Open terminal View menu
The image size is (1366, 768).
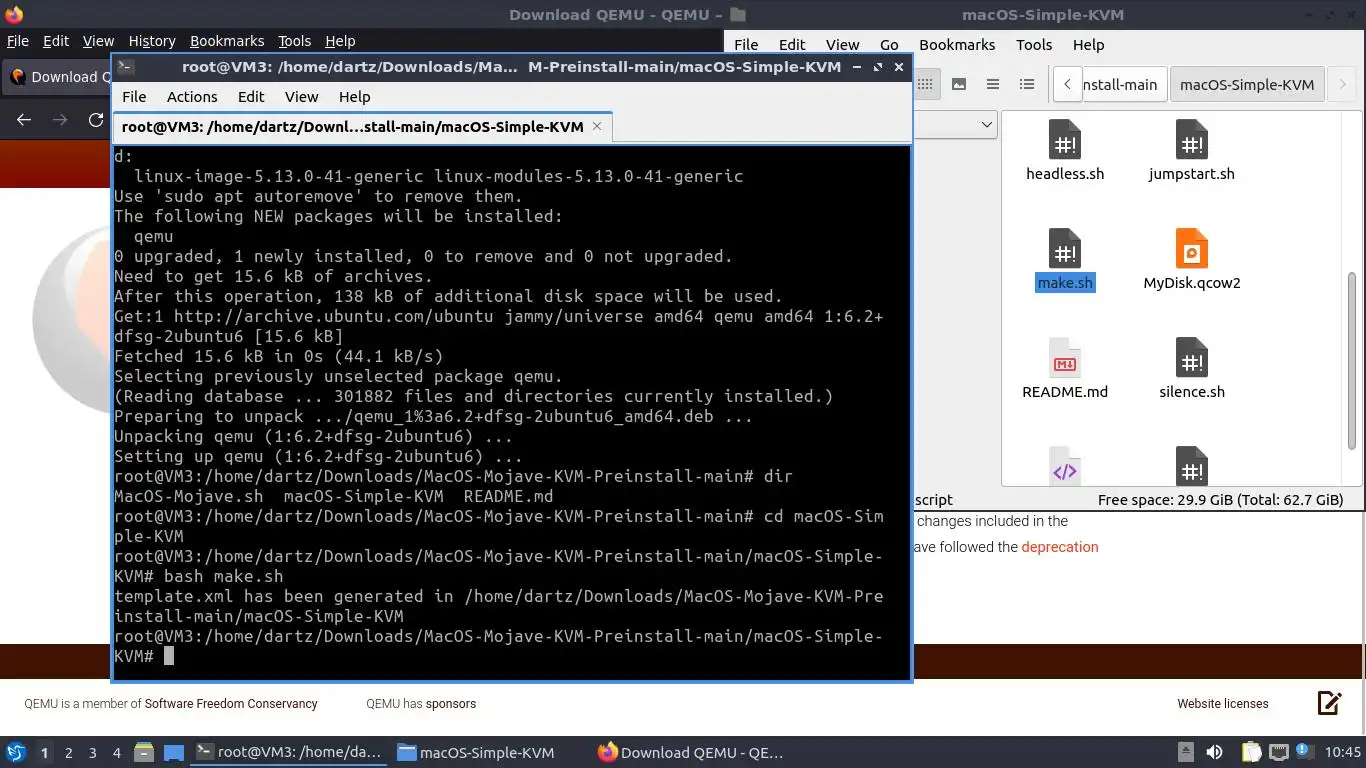pyautogui.click(x=301, y=97)
